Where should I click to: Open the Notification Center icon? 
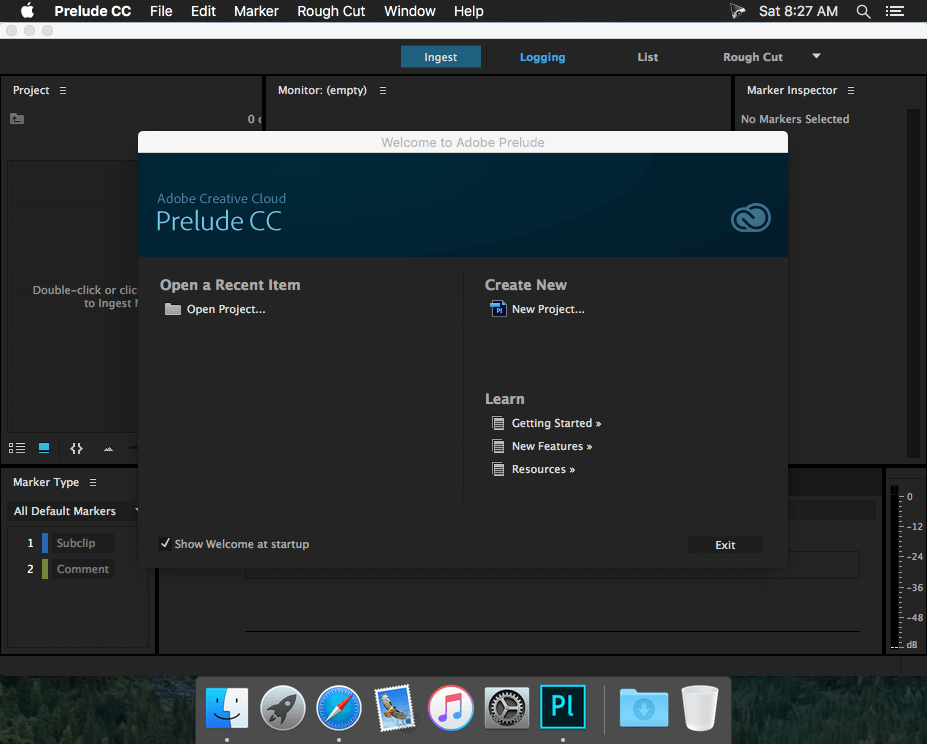point(894,11)
